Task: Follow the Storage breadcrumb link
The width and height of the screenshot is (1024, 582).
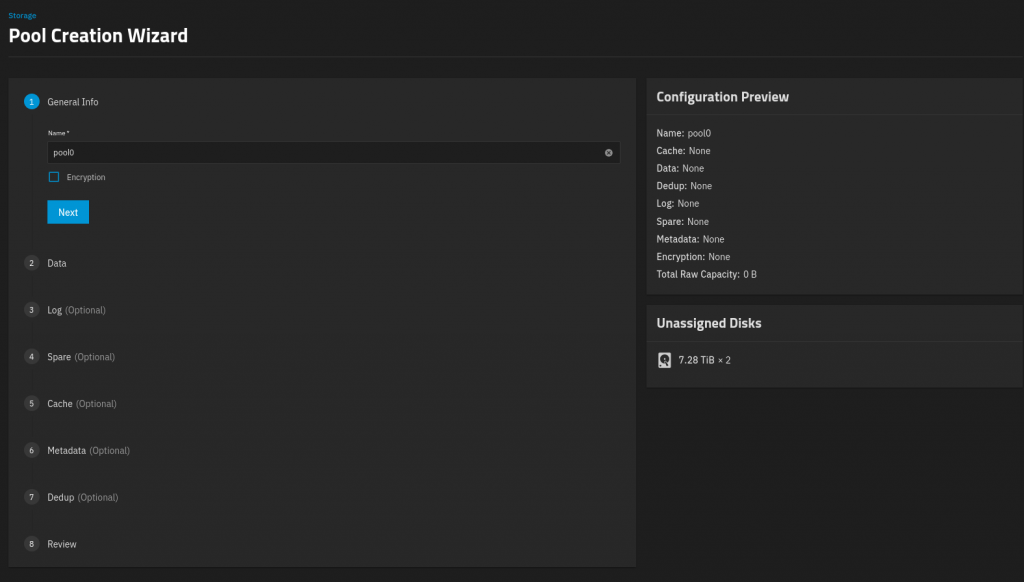Action: pos(21,16)
